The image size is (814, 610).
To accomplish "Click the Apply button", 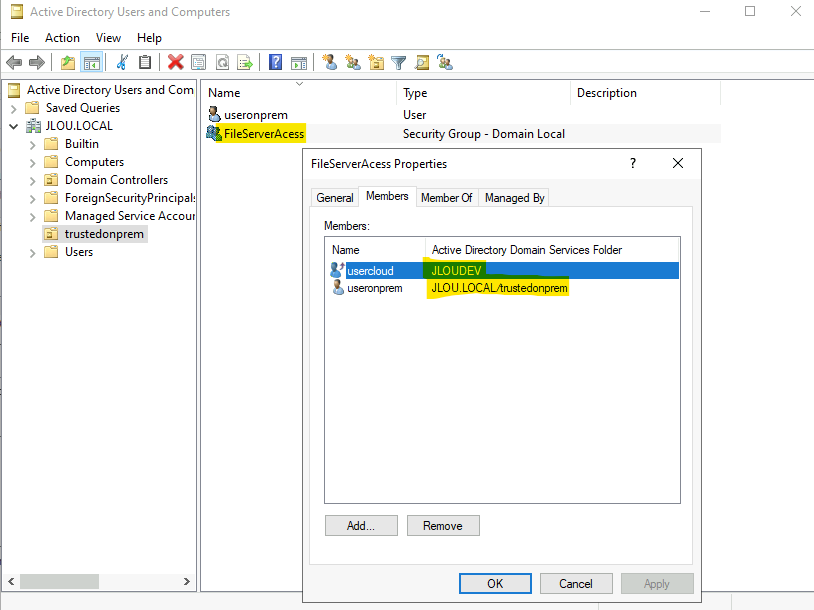I will (x=657, y=584).
